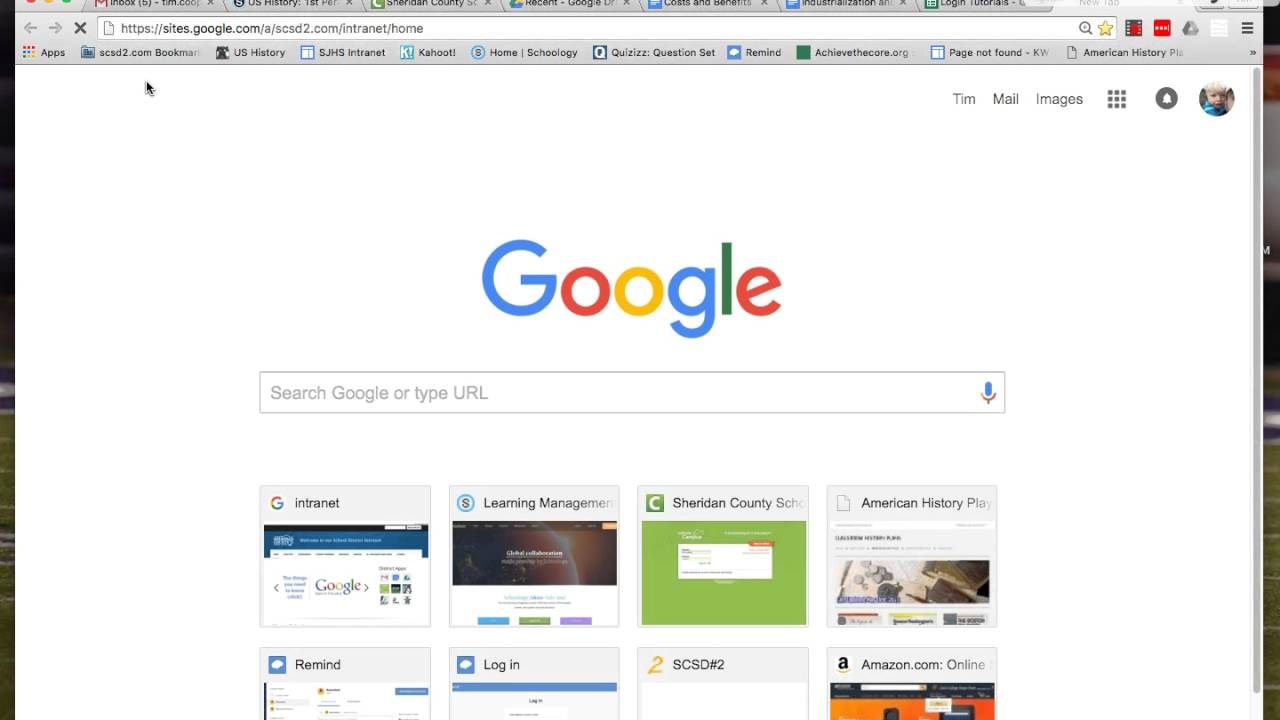The width and height of the screenshot is (1280, 720).
Task: Open Learning Management thumbnail tile
Action: pyautogui.click(x=534, y=557)
